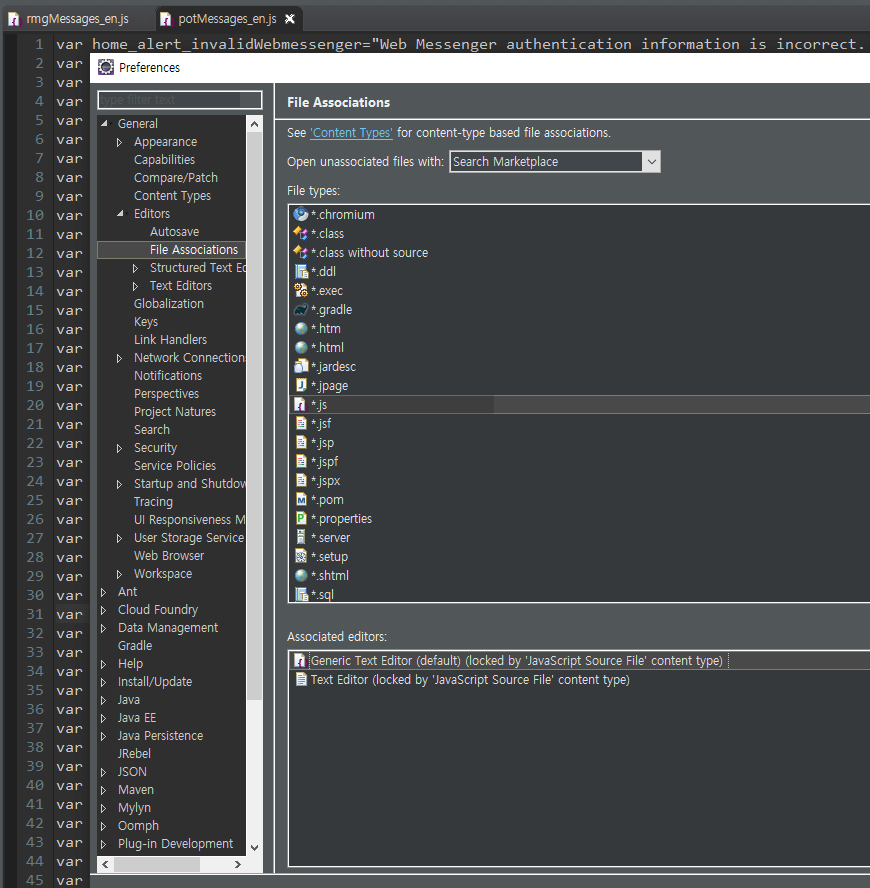The image size is (870, 888).
Task: Select the JRebel preference page
Action: [134, 754]
